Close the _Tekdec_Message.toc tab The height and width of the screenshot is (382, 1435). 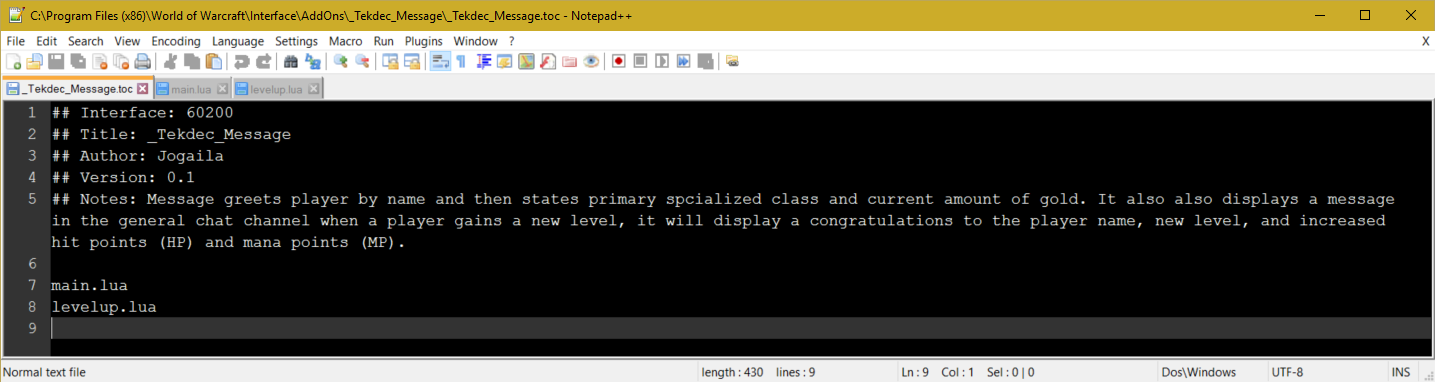coord(143,89)
